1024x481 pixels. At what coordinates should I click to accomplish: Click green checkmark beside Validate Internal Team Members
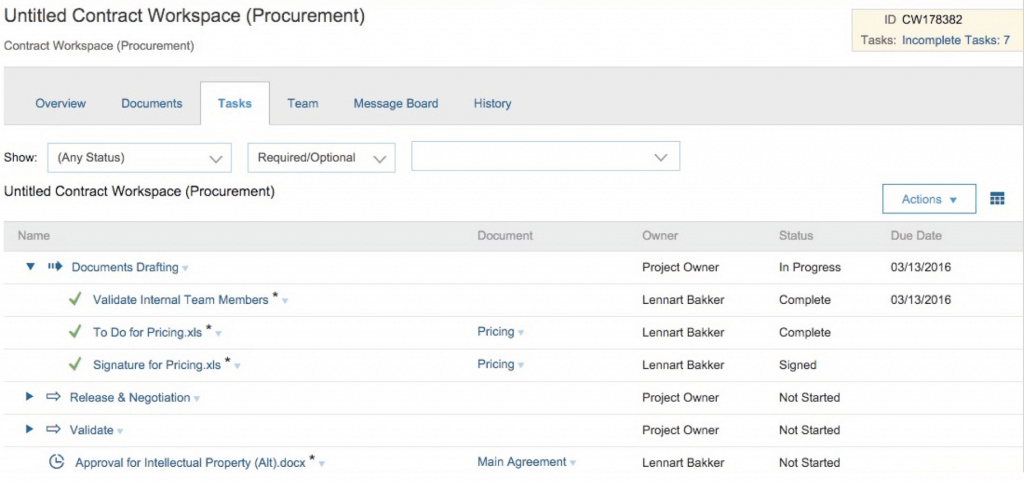coord(75,300)
